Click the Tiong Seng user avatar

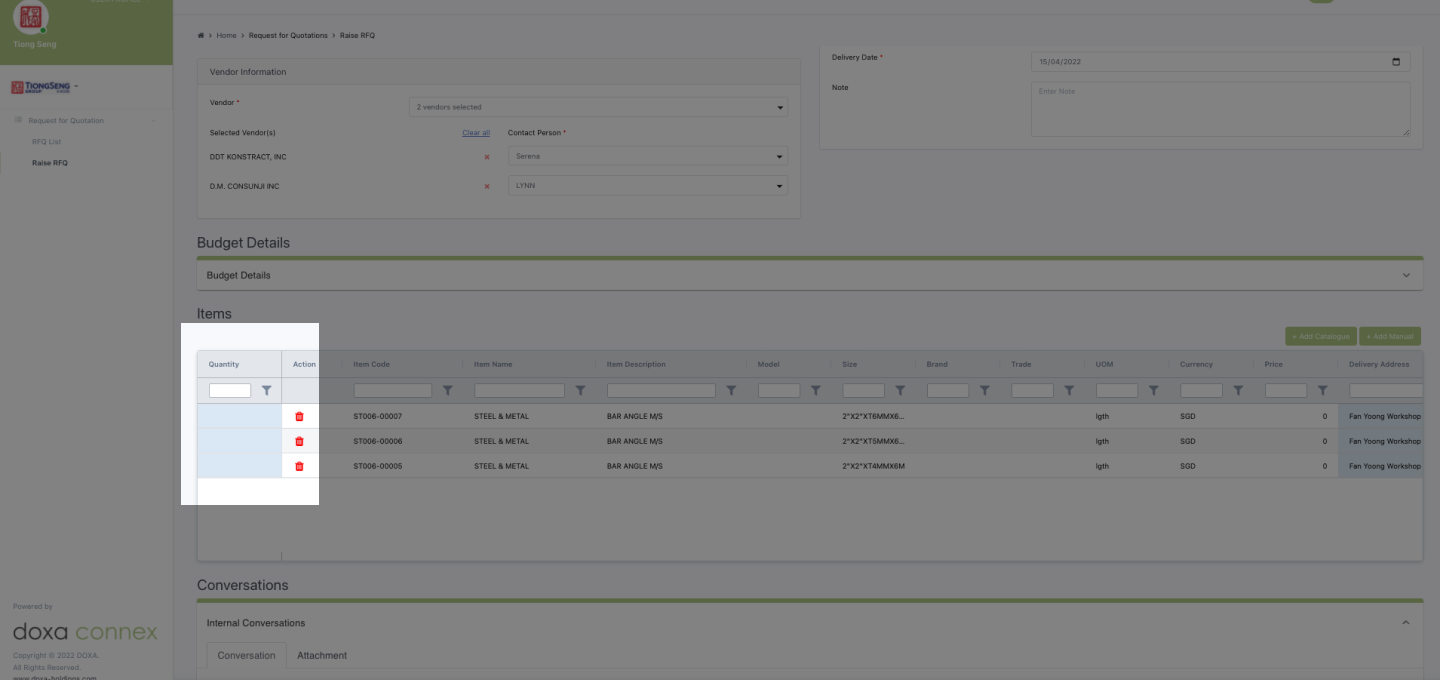click(31, 17)
